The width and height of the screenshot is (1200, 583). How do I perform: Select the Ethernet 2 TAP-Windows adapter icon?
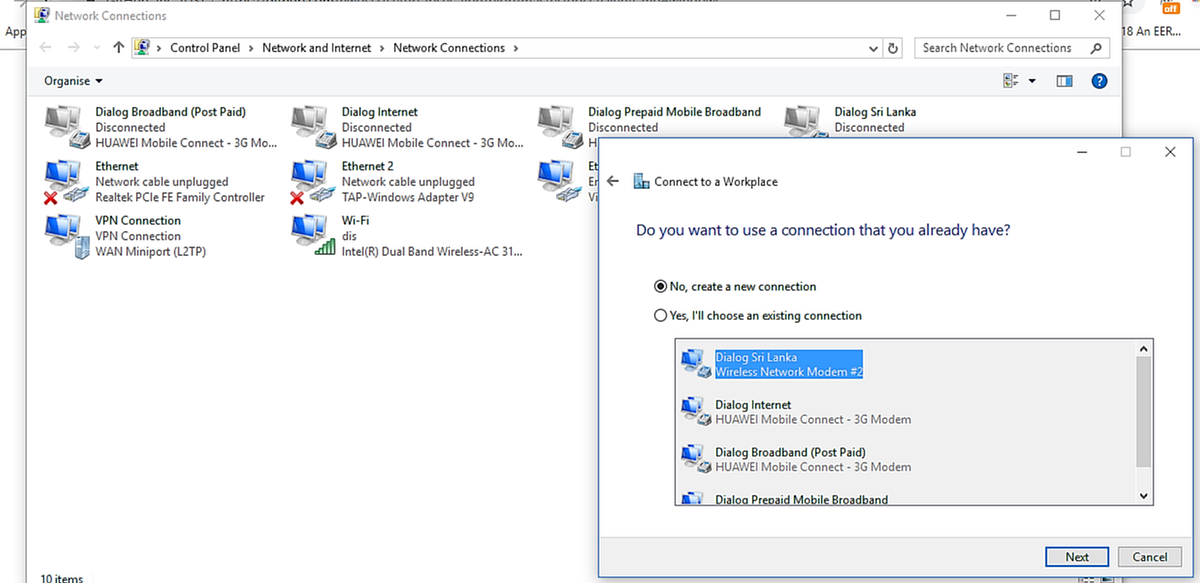pyautogui.click(x=313, y=182)
